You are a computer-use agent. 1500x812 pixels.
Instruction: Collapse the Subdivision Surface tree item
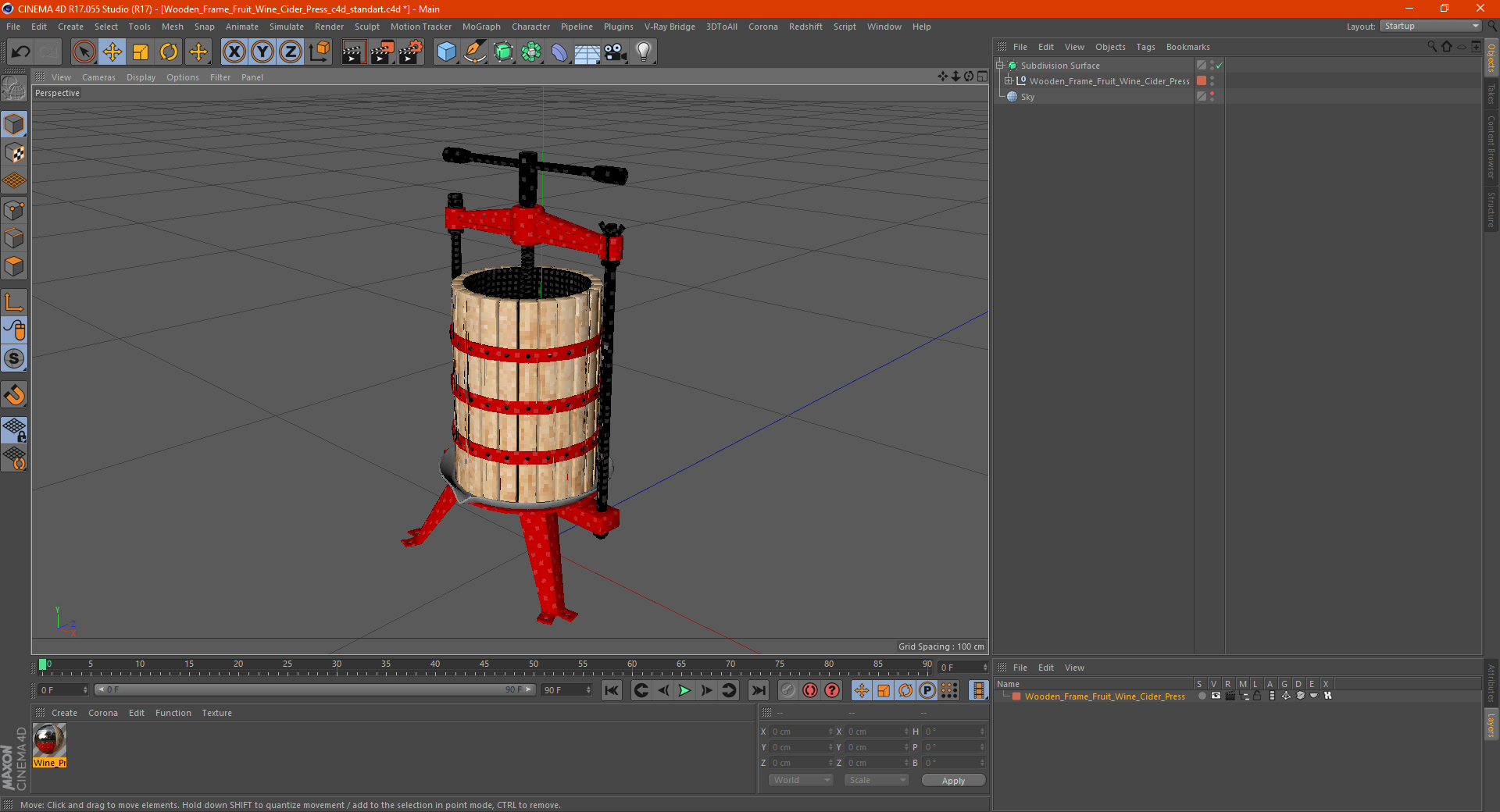coord(999,66)
